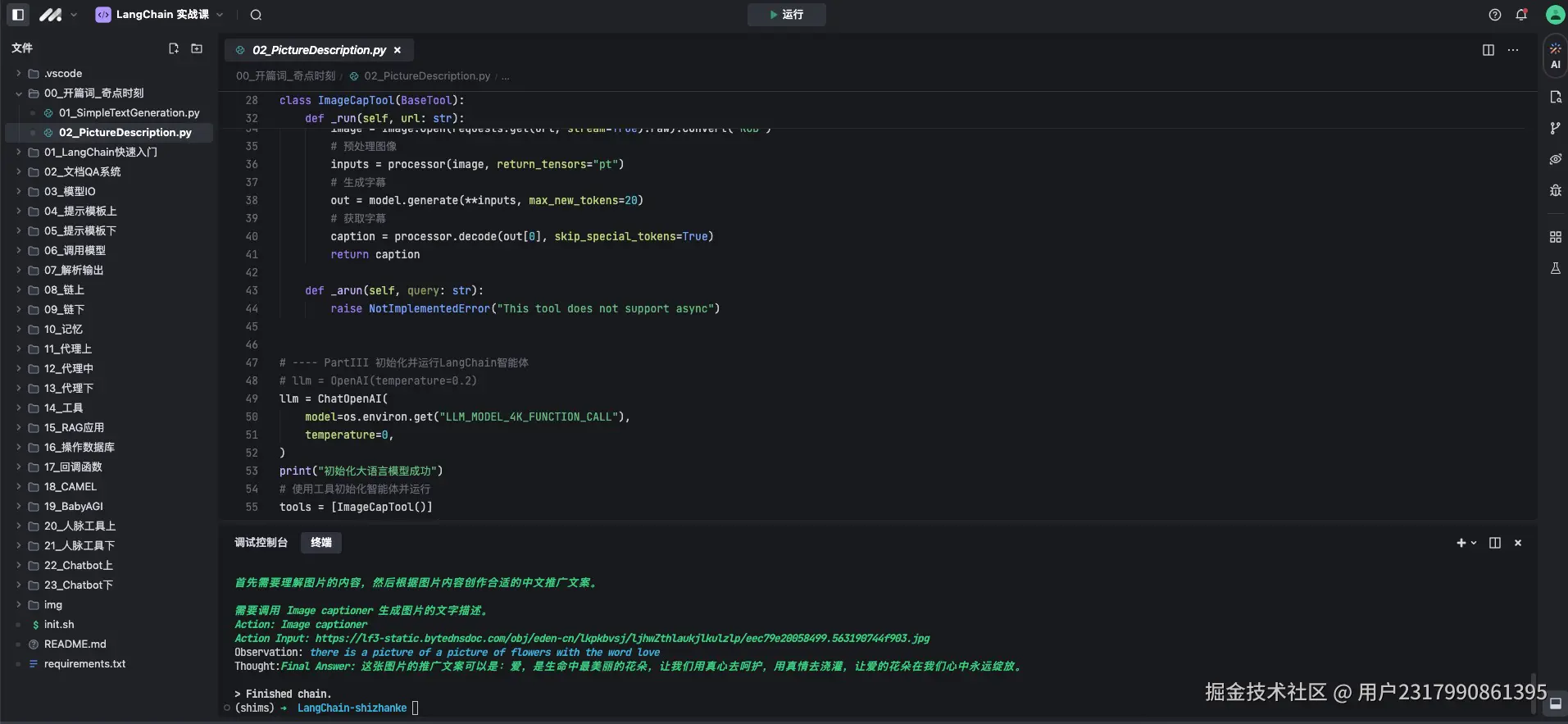Close the 02_PictureDescription.py editor tab

(x=398, y=50)
